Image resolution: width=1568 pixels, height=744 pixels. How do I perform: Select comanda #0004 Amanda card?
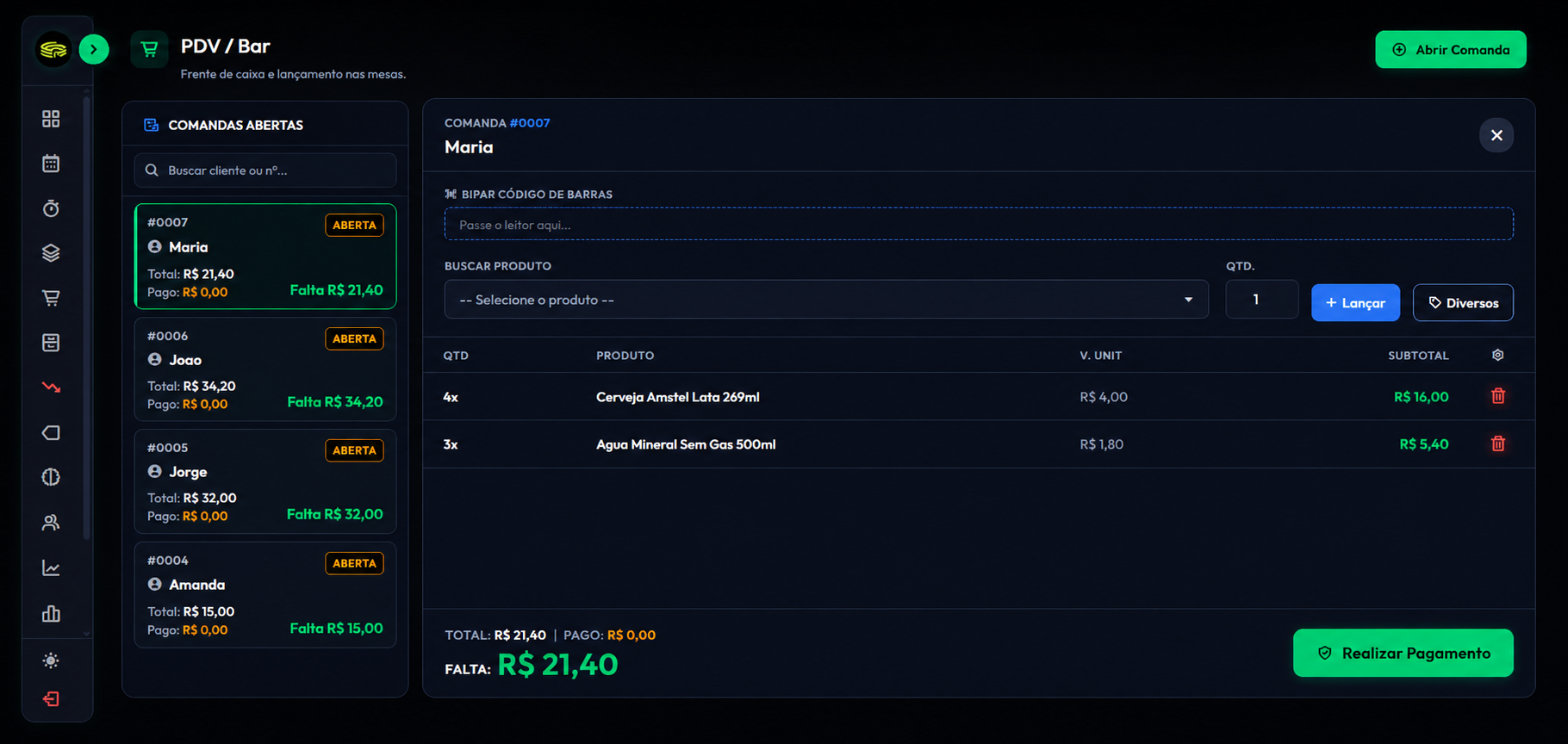(x=265, y=594)
